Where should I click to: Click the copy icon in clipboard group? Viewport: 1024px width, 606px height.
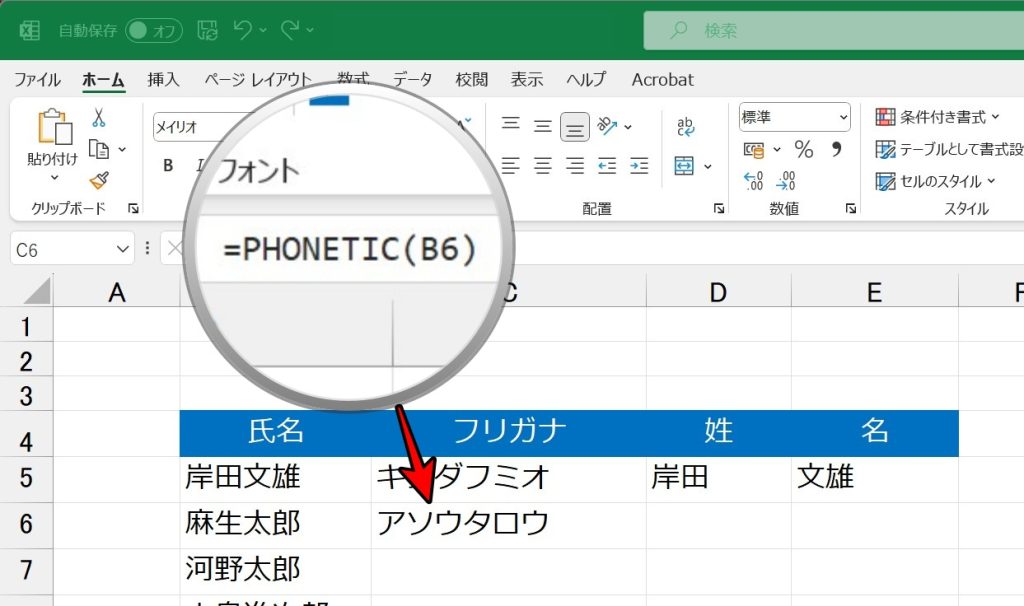[100, 150]
